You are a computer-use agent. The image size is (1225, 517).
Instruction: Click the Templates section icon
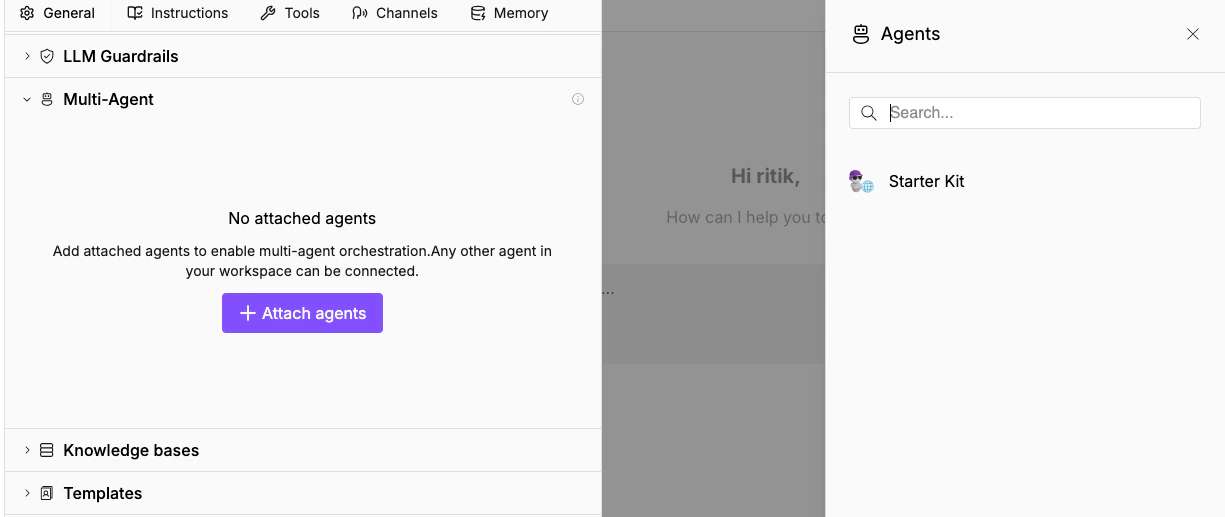(x=47, y=493)
